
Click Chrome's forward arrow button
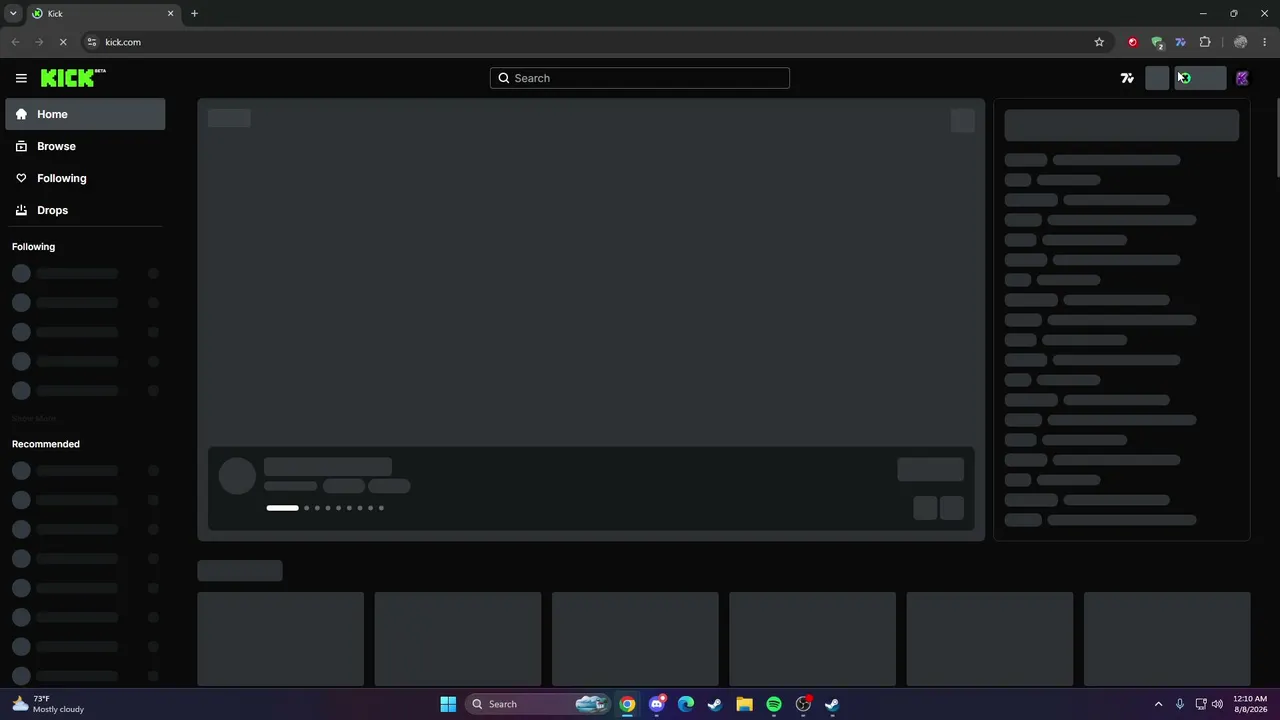39,42
